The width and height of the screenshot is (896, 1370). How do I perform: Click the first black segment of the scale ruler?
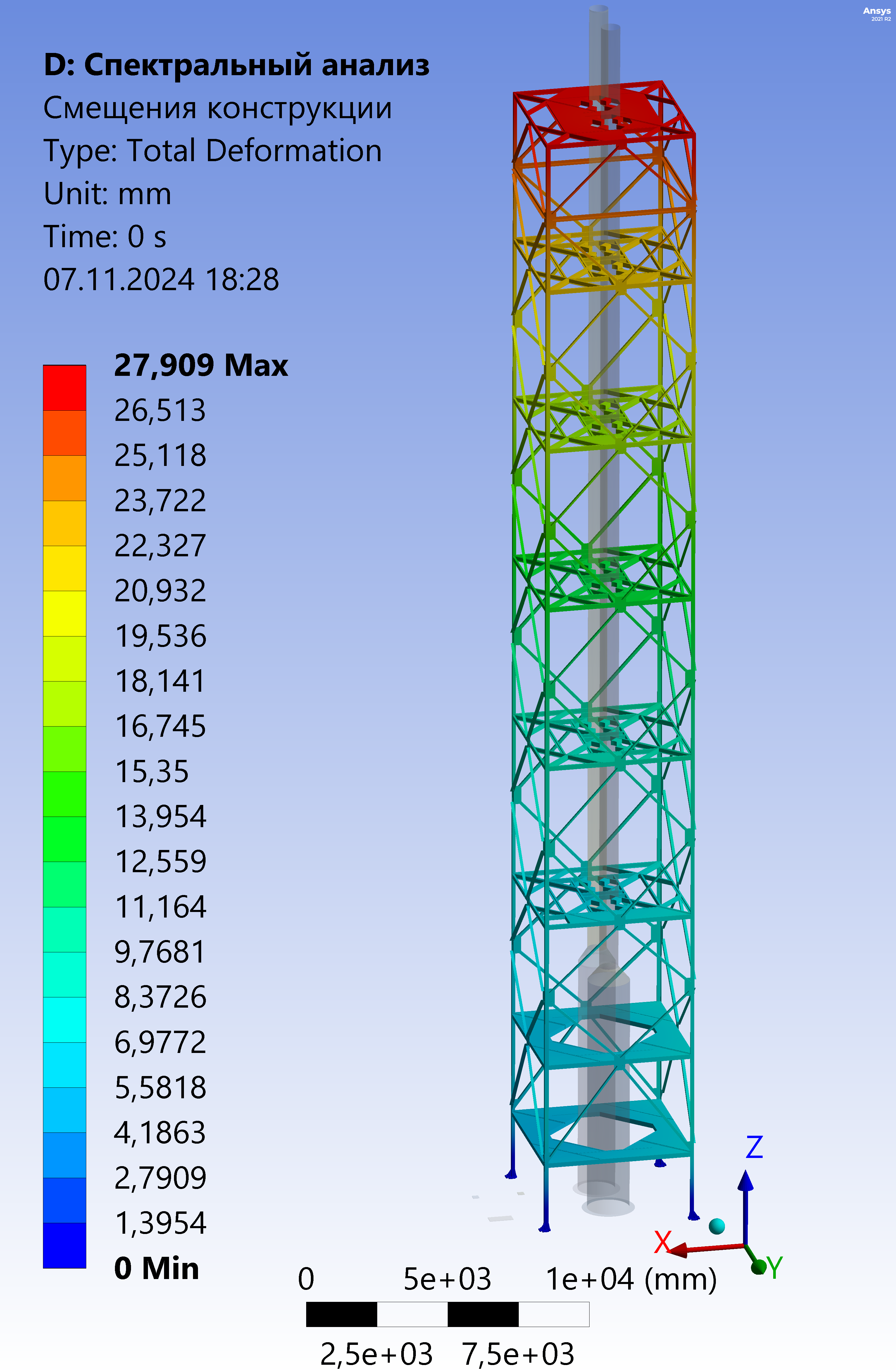341,1314
